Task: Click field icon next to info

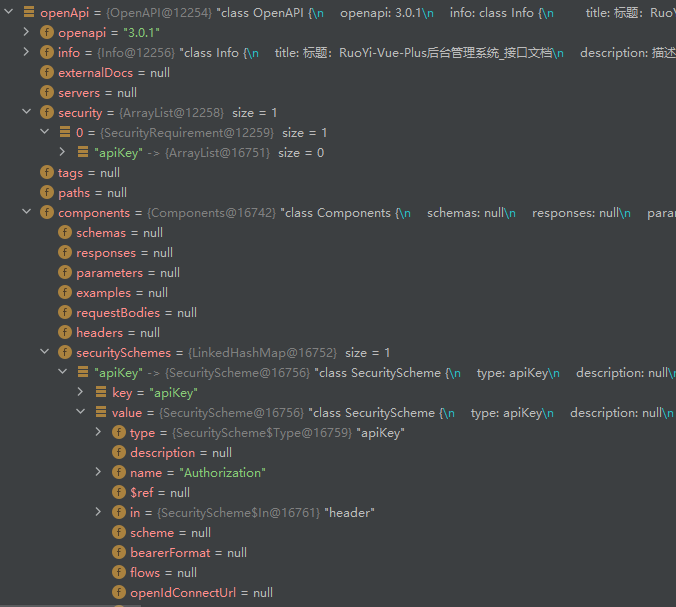Action: point(47,53)
